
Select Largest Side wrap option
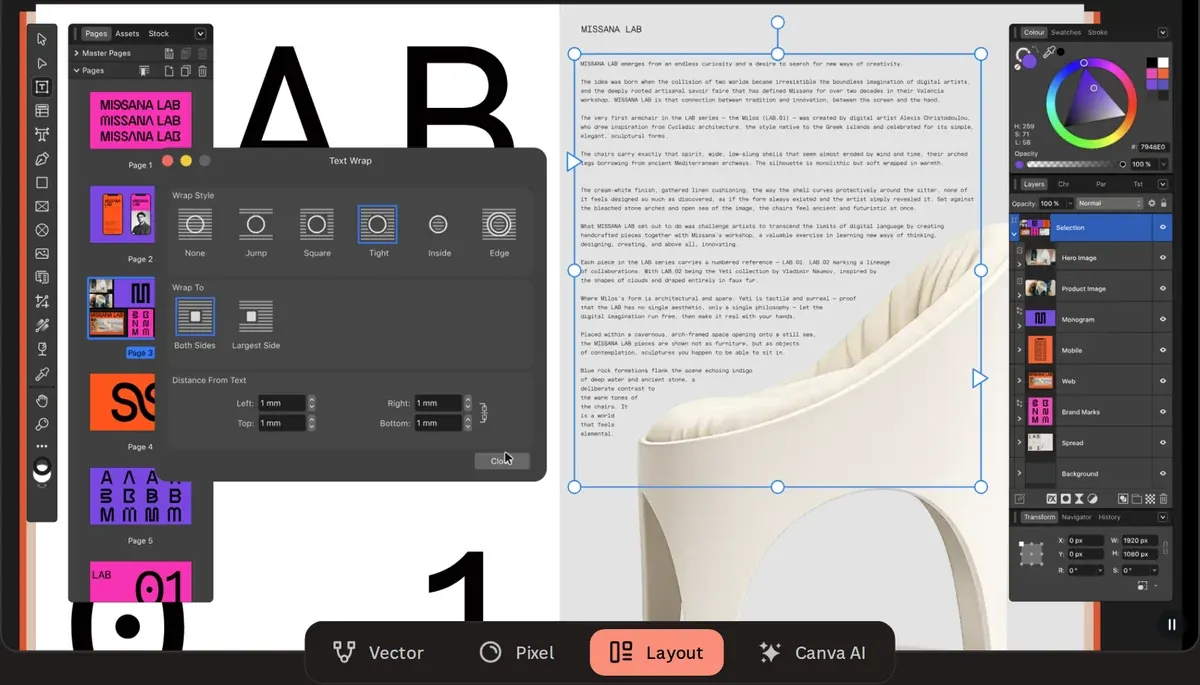tap(256, 317)
